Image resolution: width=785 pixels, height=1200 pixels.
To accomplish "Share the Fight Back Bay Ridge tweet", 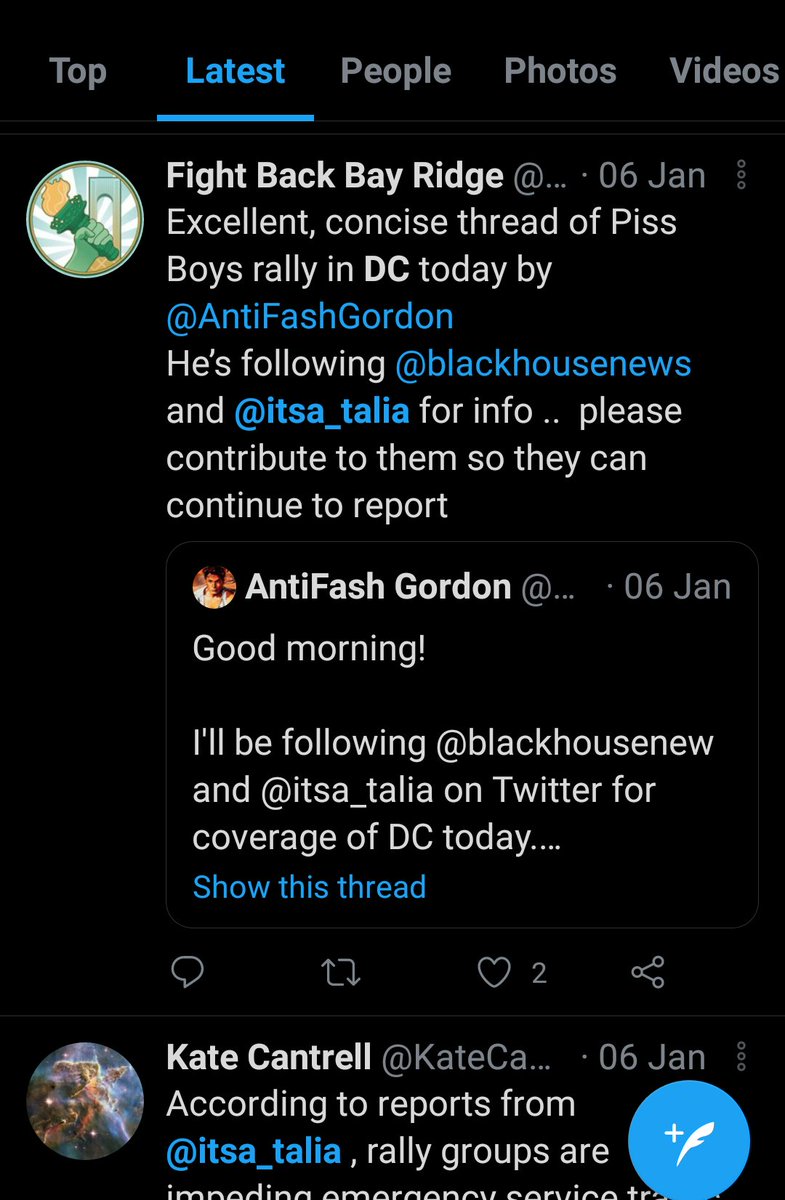I will tap(648, 972).
